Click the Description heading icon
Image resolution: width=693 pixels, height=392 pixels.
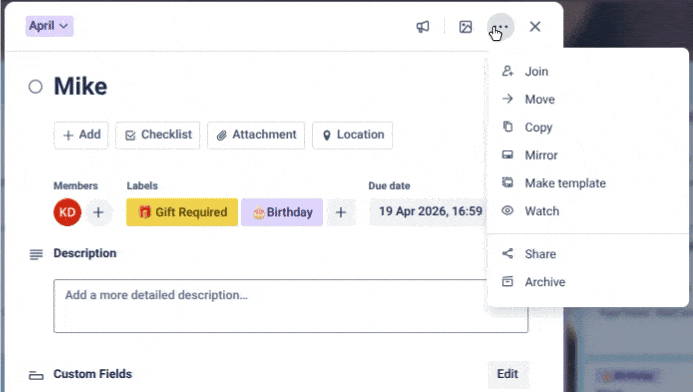[36, 254]
